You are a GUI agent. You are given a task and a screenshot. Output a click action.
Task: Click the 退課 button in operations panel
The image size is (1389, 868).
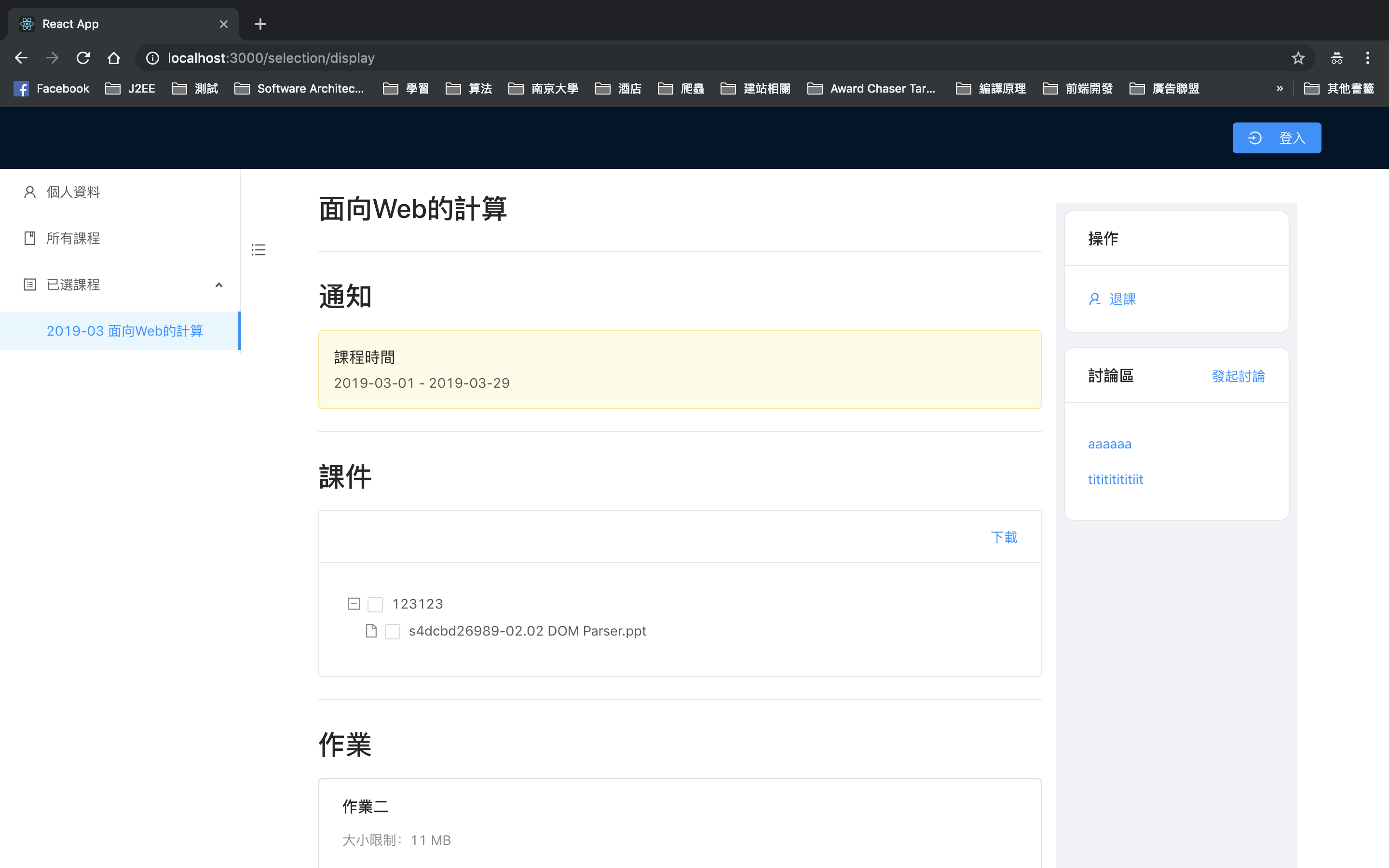(x=1112, y=298)
